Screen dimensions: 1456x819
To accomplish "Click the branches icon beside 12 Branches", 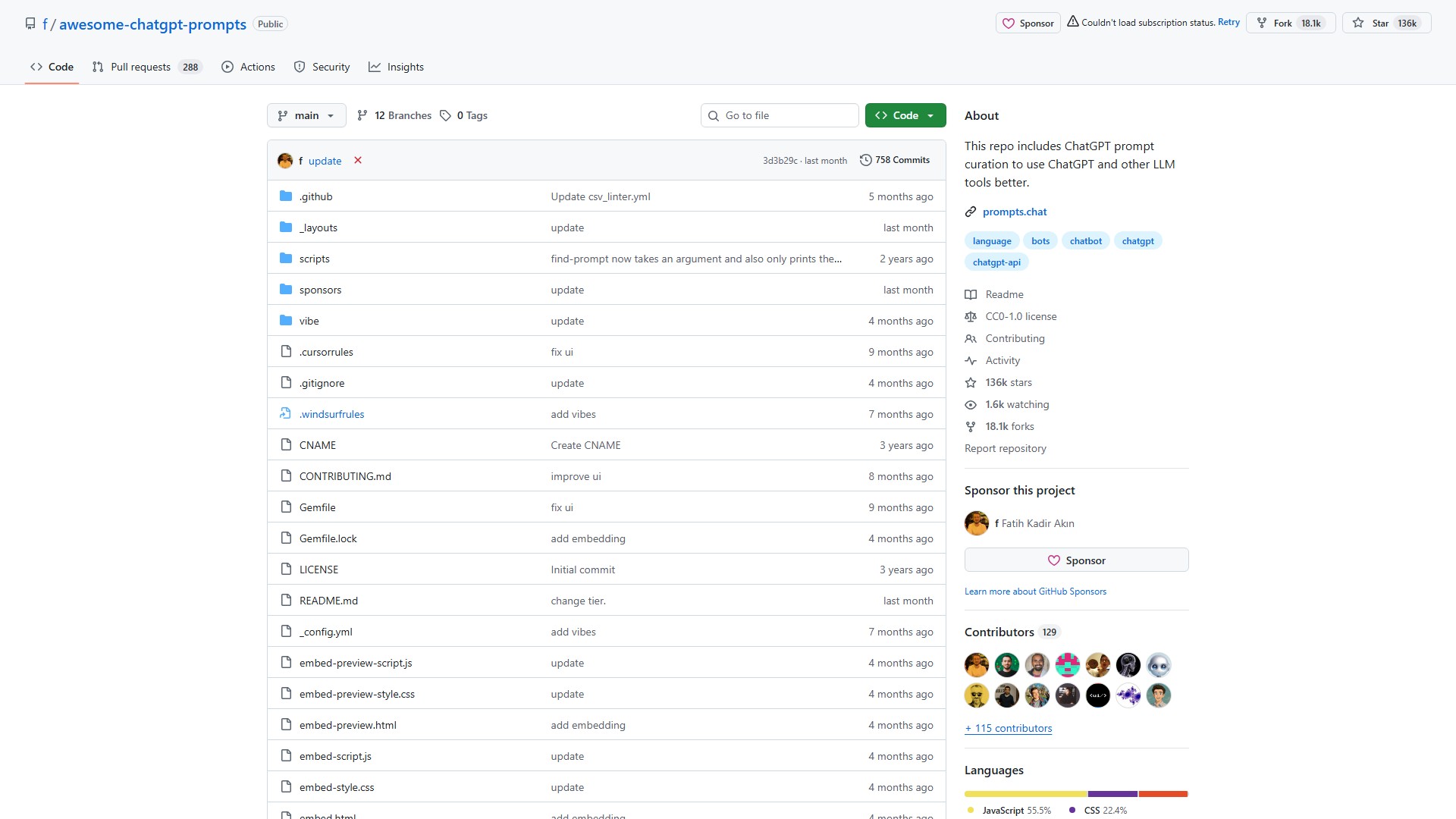I will (x=362, y=115).
